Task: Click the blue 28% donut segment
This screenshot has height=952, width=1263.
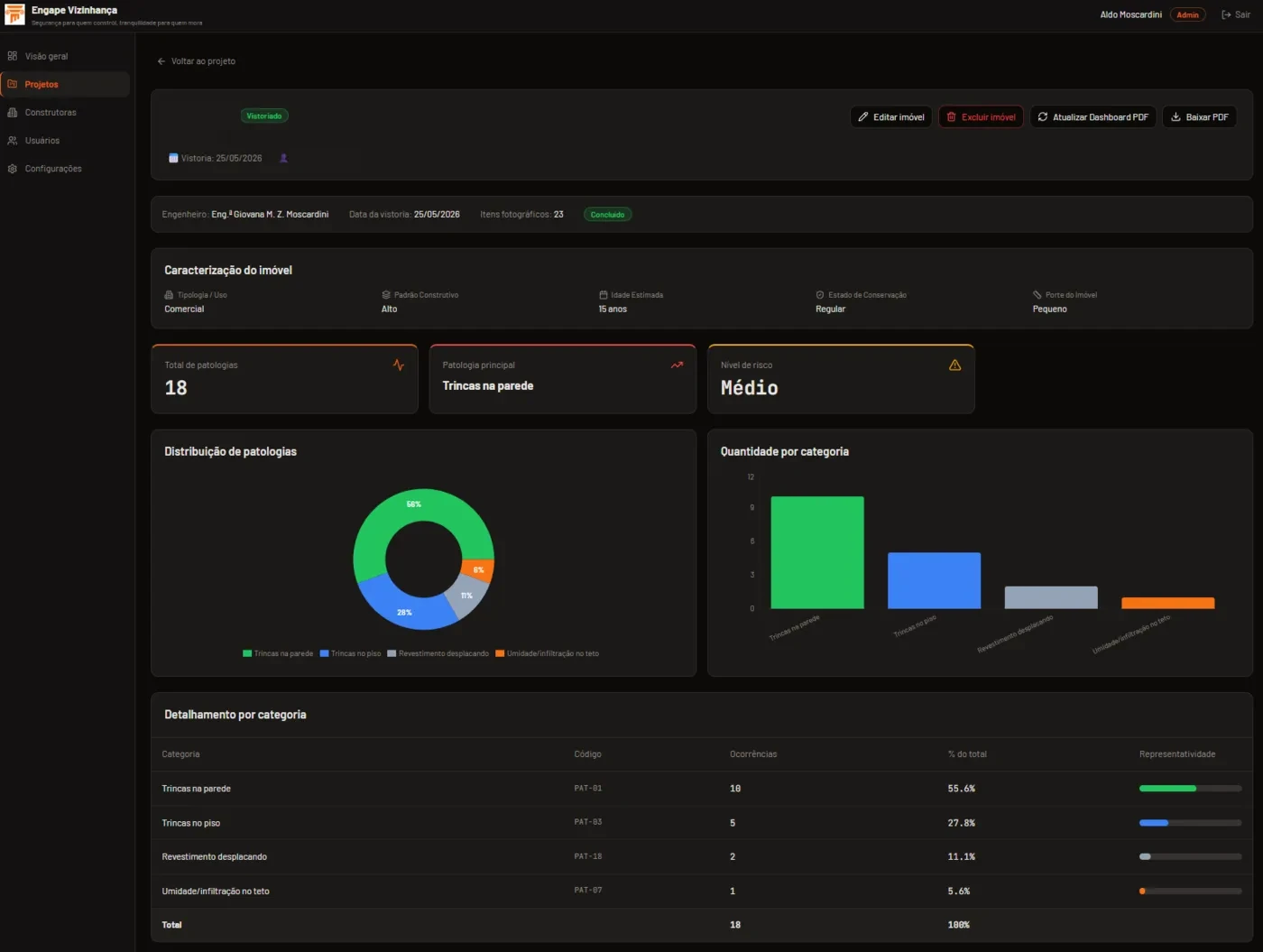Action: tap(405, 612)
